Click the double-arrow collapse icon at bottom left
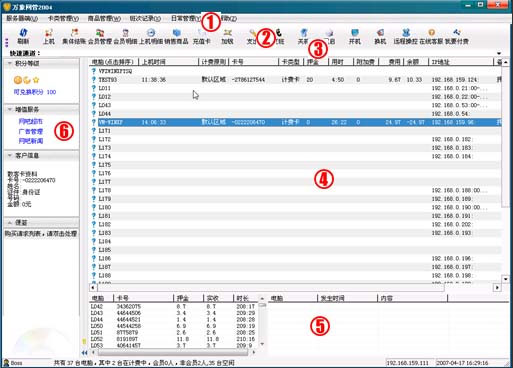Screen dimensions: 513x368 pos(85,352)
